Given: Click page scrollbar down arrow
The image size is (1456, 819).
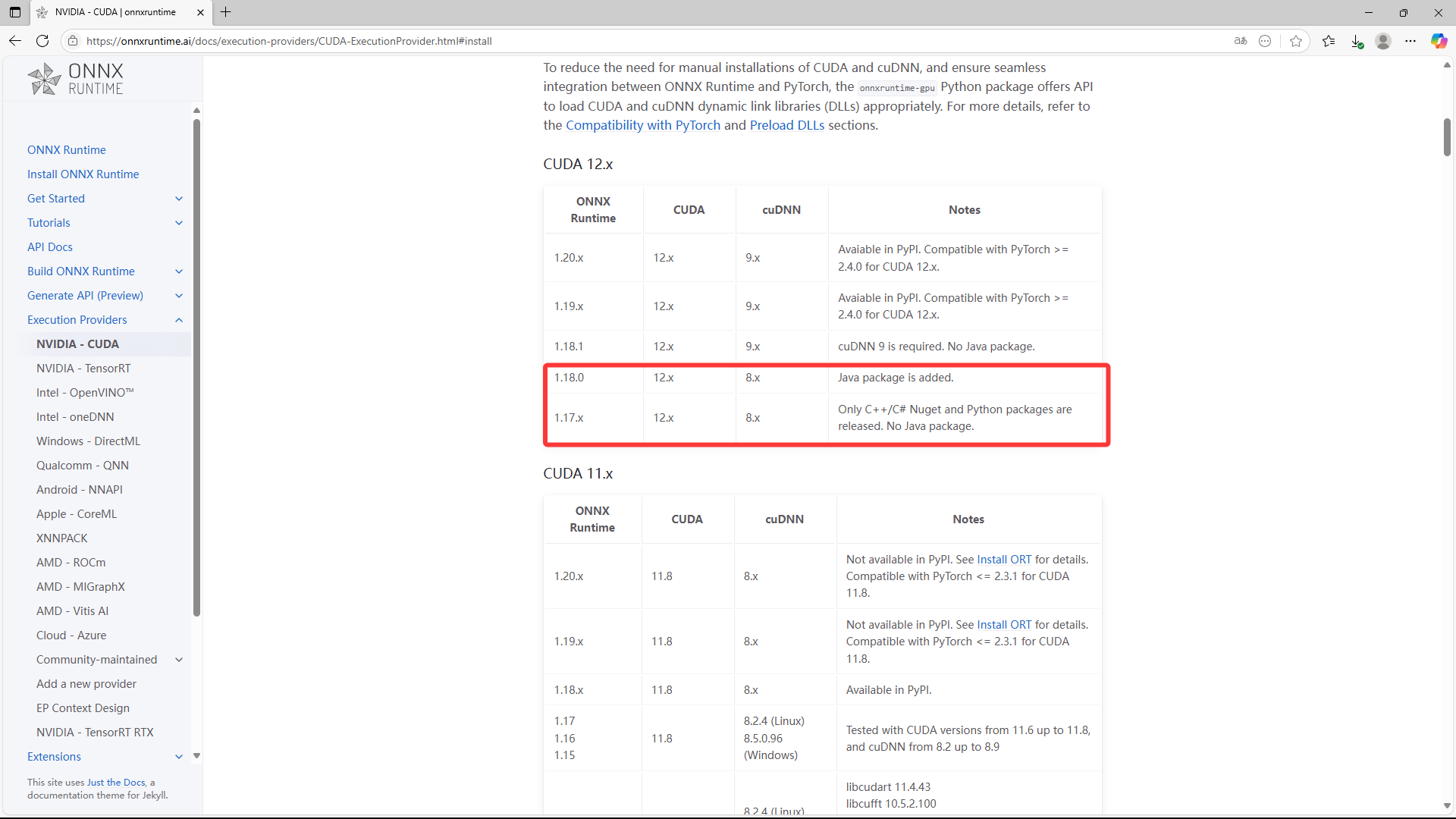Looking at the screenshot, I should (x=1447, y=806).
